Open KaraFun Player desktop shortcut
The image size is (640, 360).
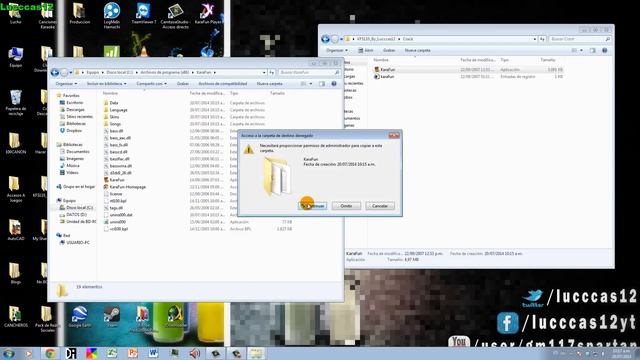pos(208,14)
